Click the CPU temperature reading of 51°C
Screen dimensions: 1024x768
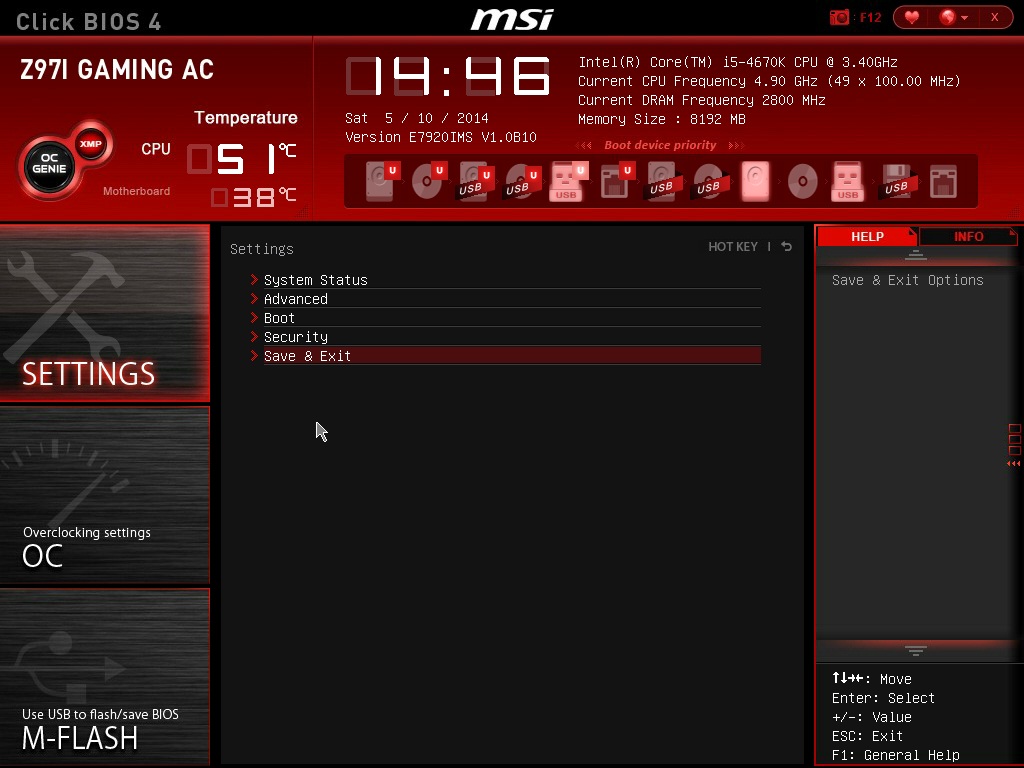click(x=242, y=158)
